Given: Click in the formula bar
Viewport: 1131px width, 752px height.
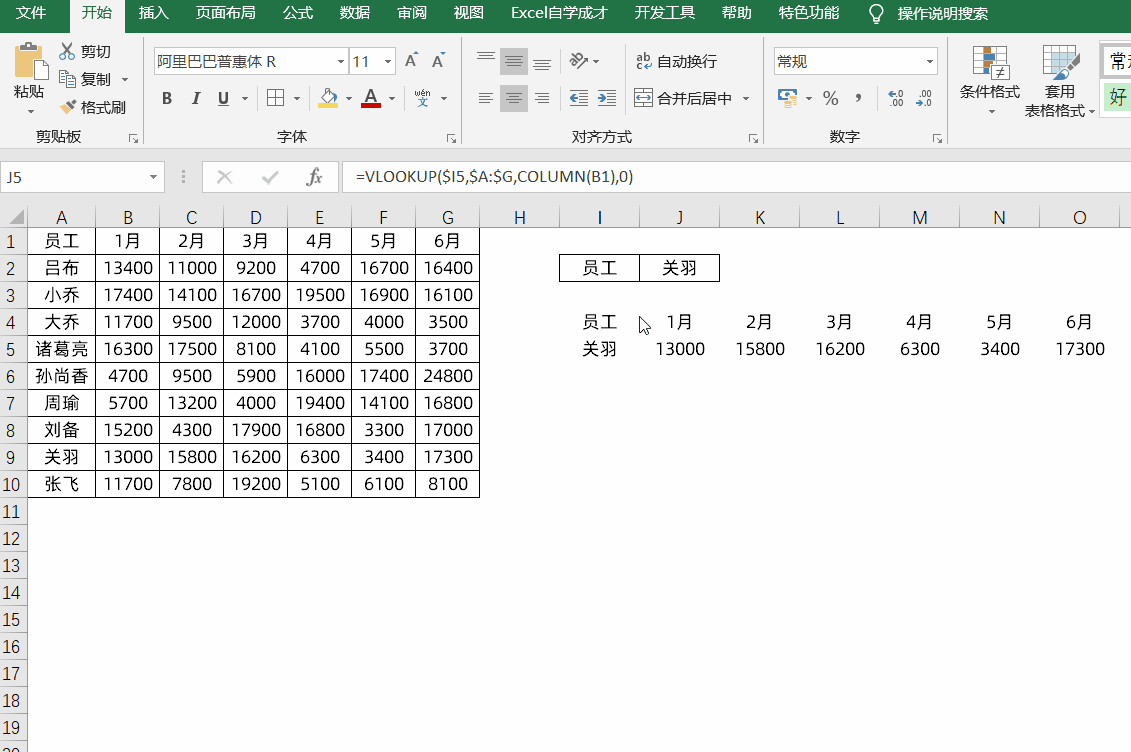Looking at the screenshot, I should (x=736, y=177).
